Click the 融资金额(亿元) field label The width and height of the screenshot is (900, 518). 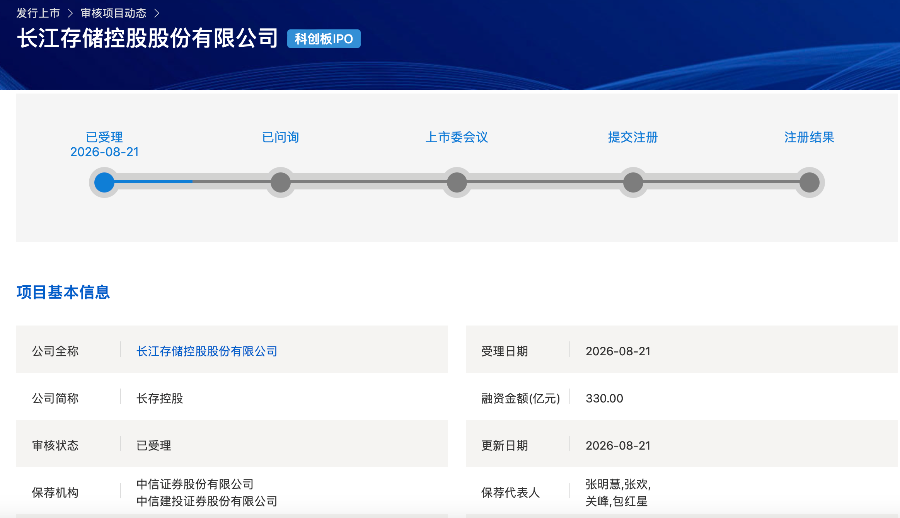click(521, 398)
